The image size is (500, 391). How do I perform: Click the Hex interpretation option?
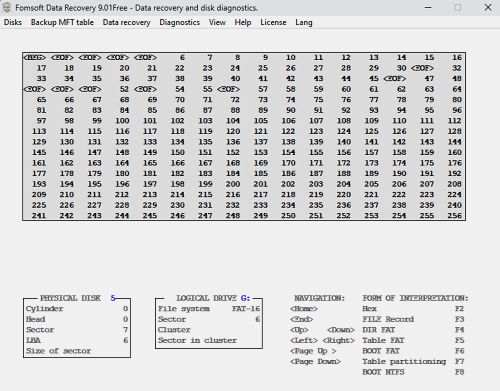[370, 309]
